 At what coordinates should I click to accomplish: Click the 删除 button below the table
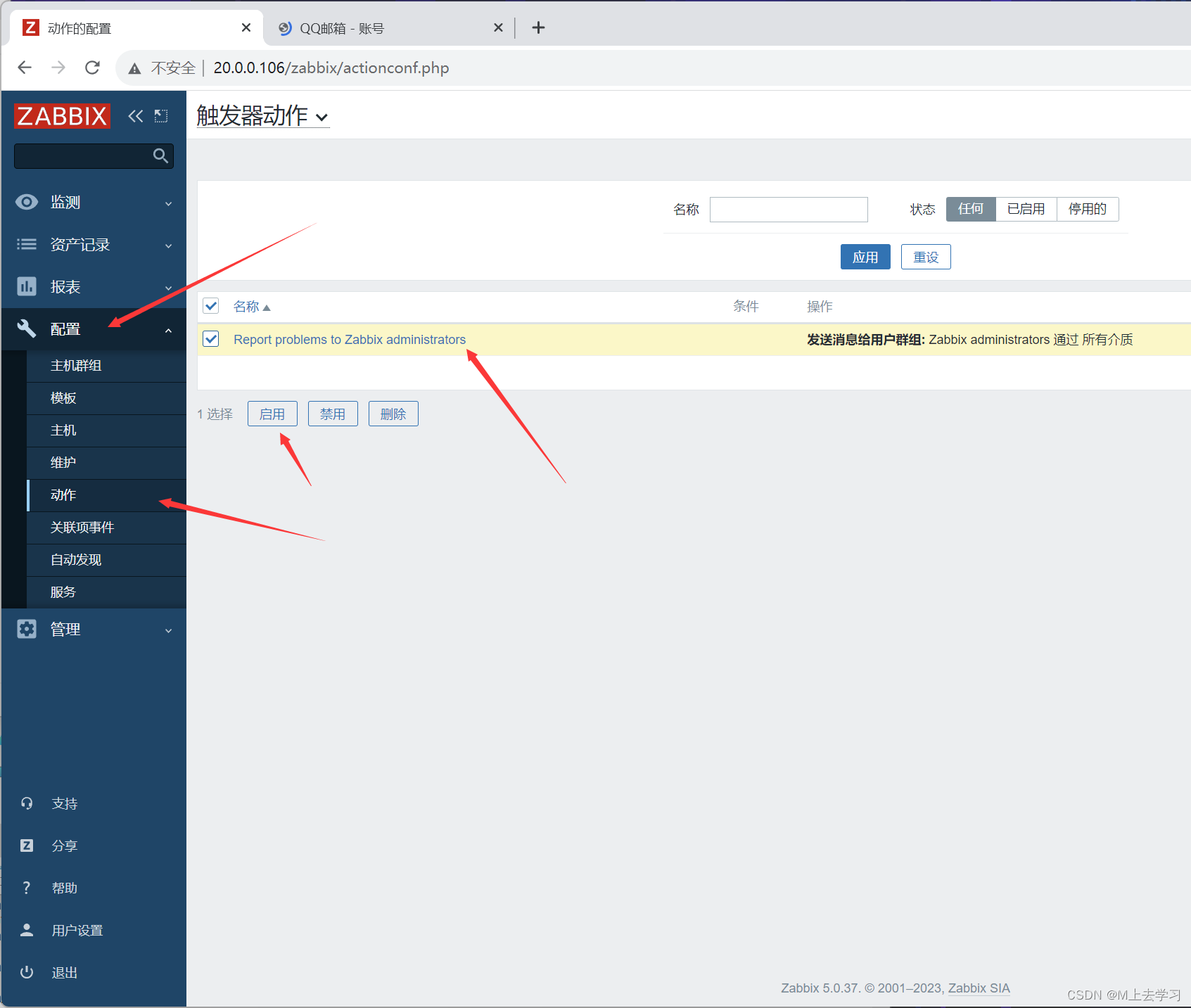tap(393, 414)
